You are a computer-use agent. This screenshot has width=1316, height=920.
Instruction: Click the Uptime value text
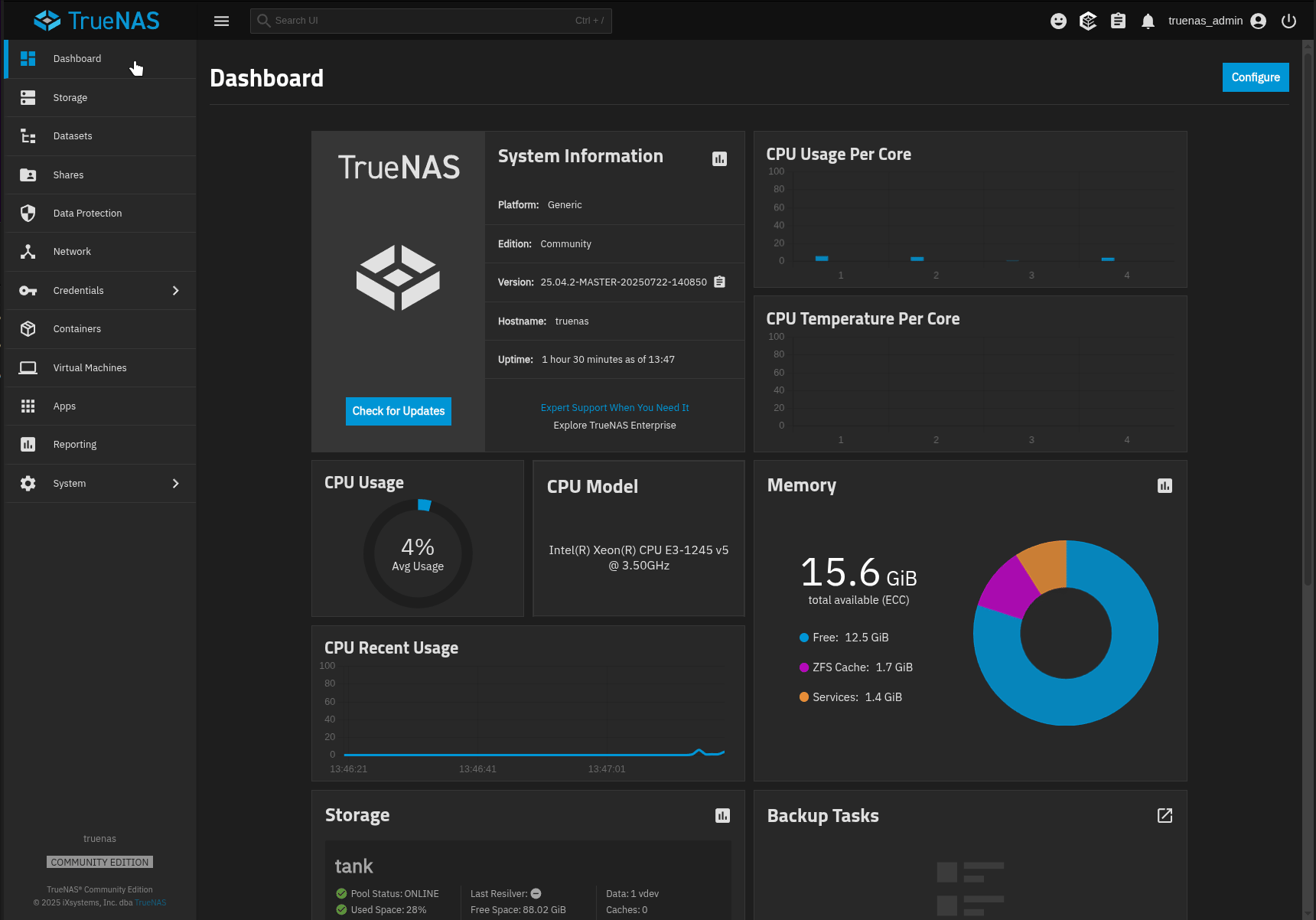608,360
